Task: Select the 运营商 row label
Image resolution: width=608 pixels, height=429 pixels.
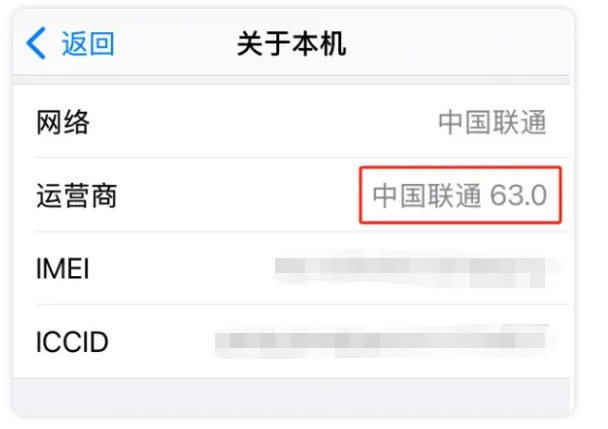Action: point(76,195)
